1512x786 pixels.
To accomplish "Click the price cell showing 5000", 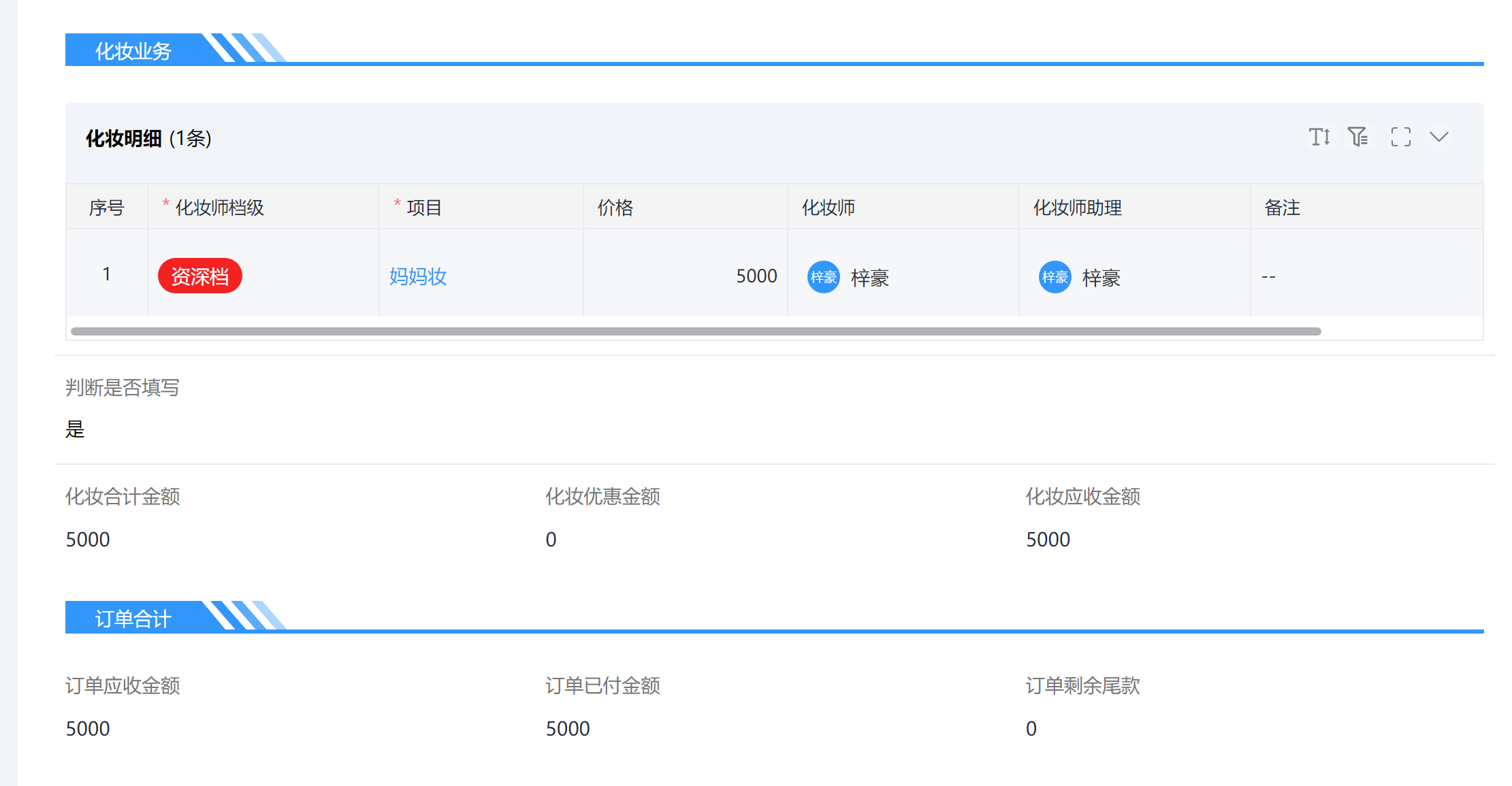I will [756, 276].
